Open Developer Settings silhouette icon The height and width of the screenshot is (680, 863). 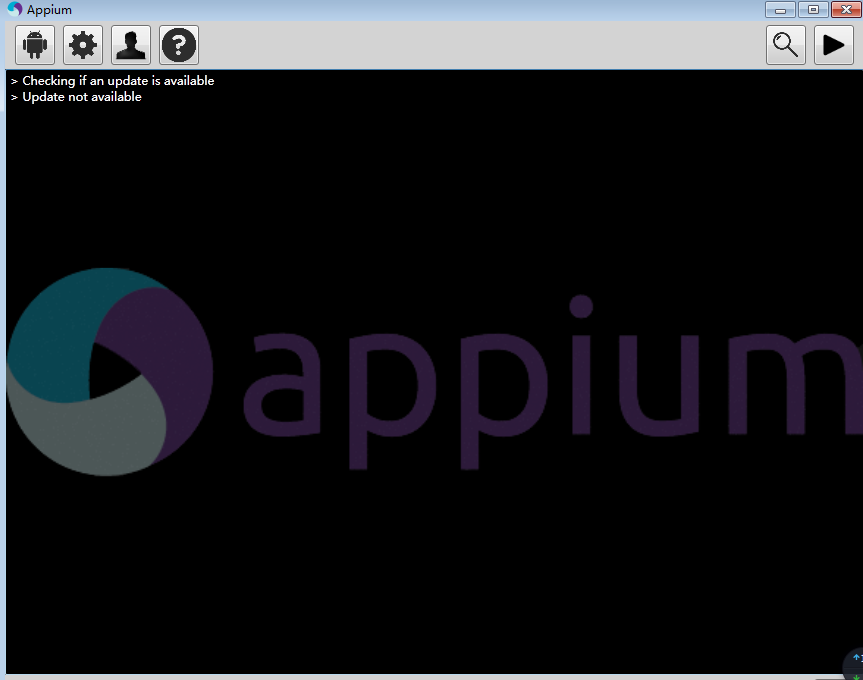tap(131, 45)
